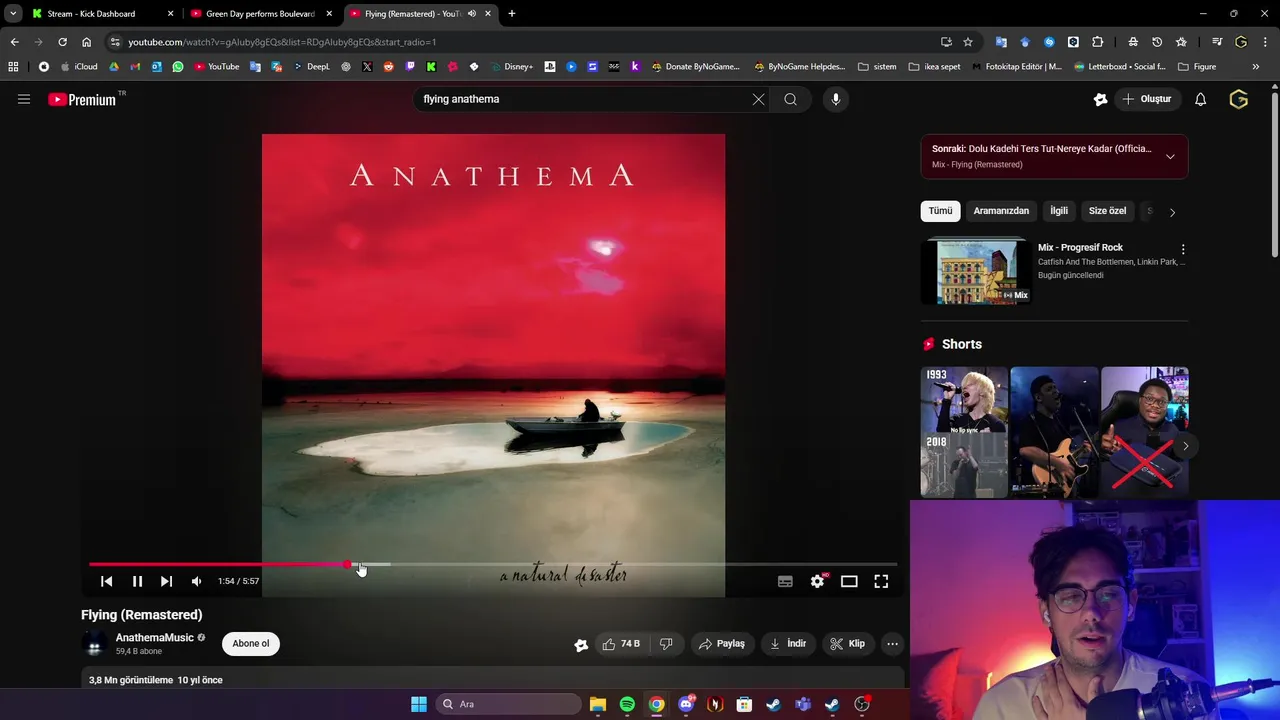Show more filter chips with arrow
The width and height of the screenshot is (1280, 720).
point(1172,212)
